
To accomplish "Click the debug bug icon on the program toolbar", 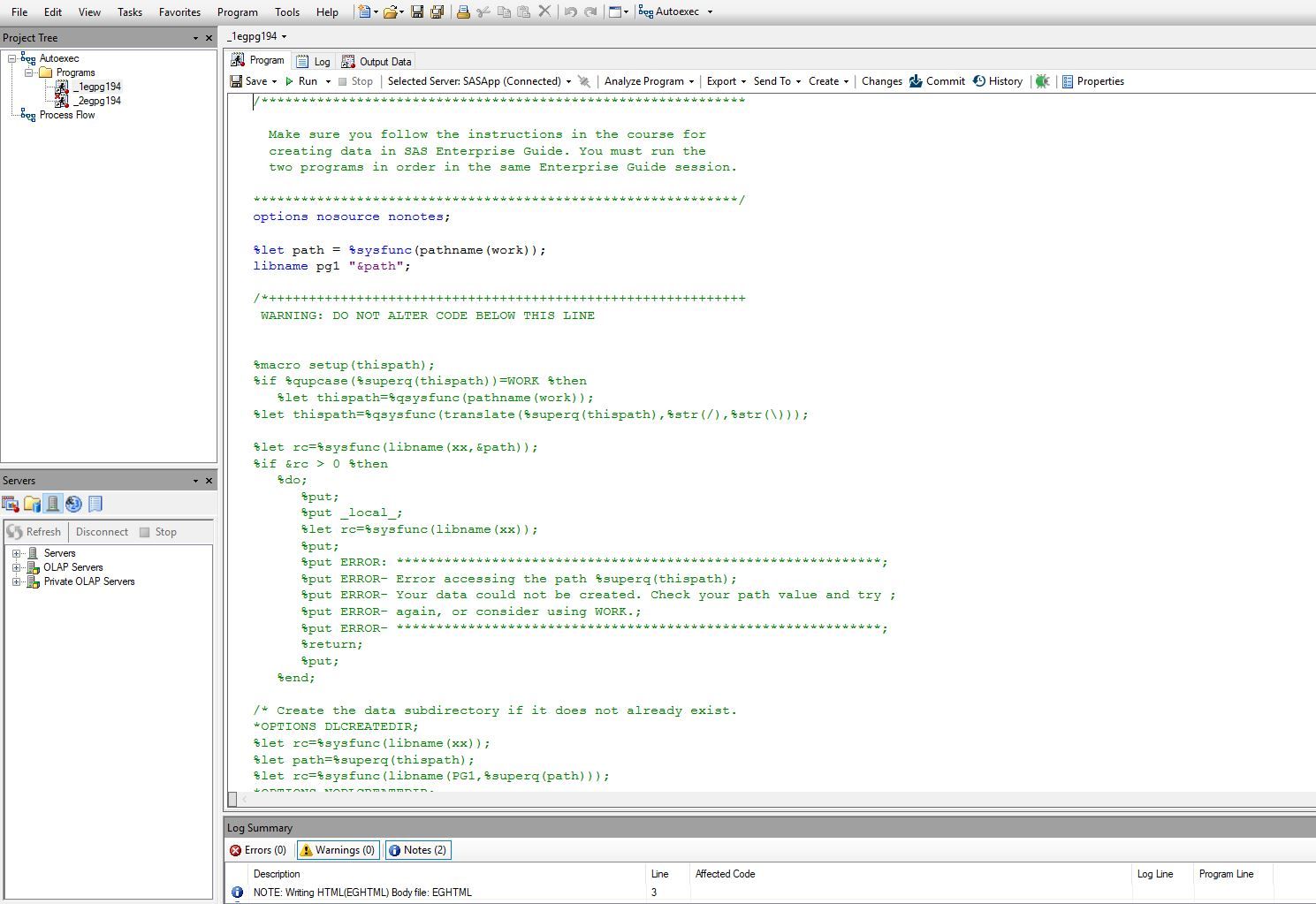I will click(x=1043, y=80).
